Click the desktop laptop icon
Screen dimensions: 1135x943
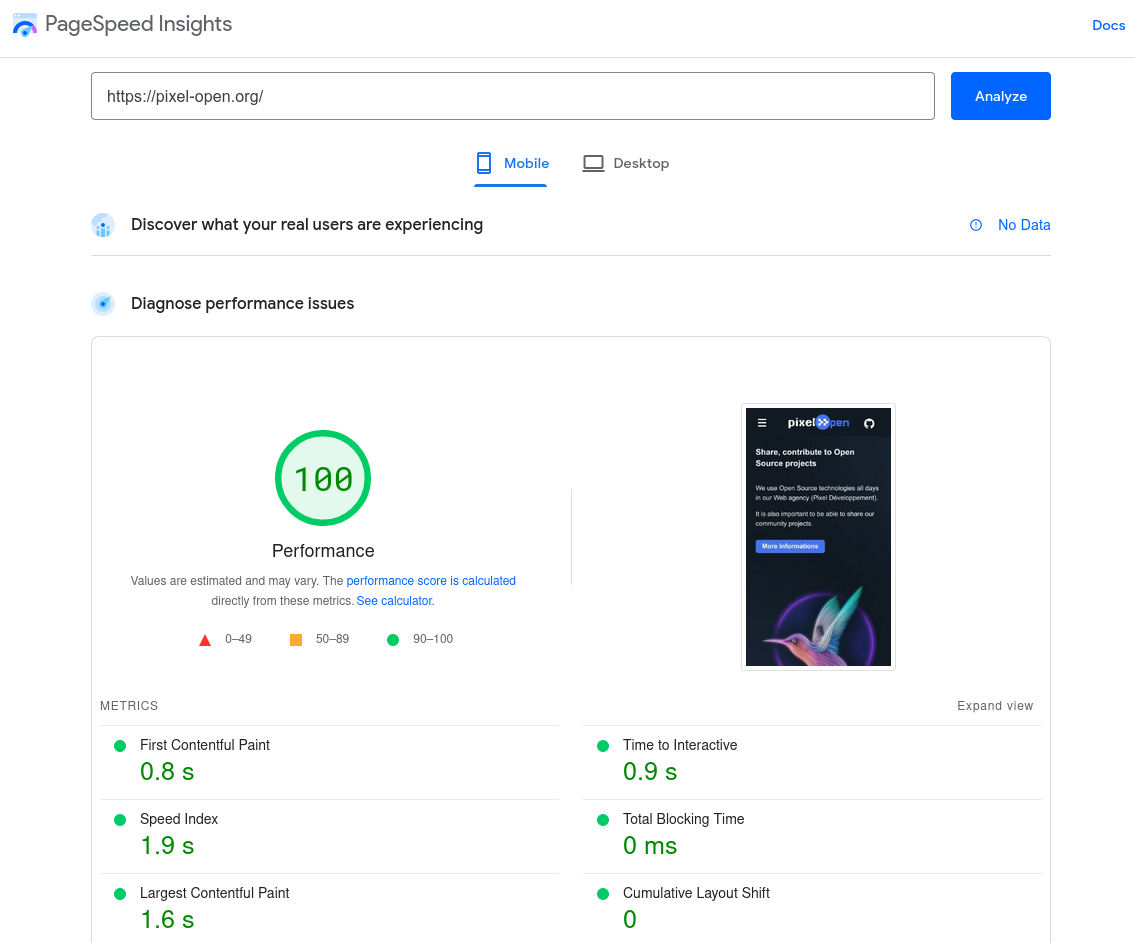pyautogui.click(x=593, y=164)
